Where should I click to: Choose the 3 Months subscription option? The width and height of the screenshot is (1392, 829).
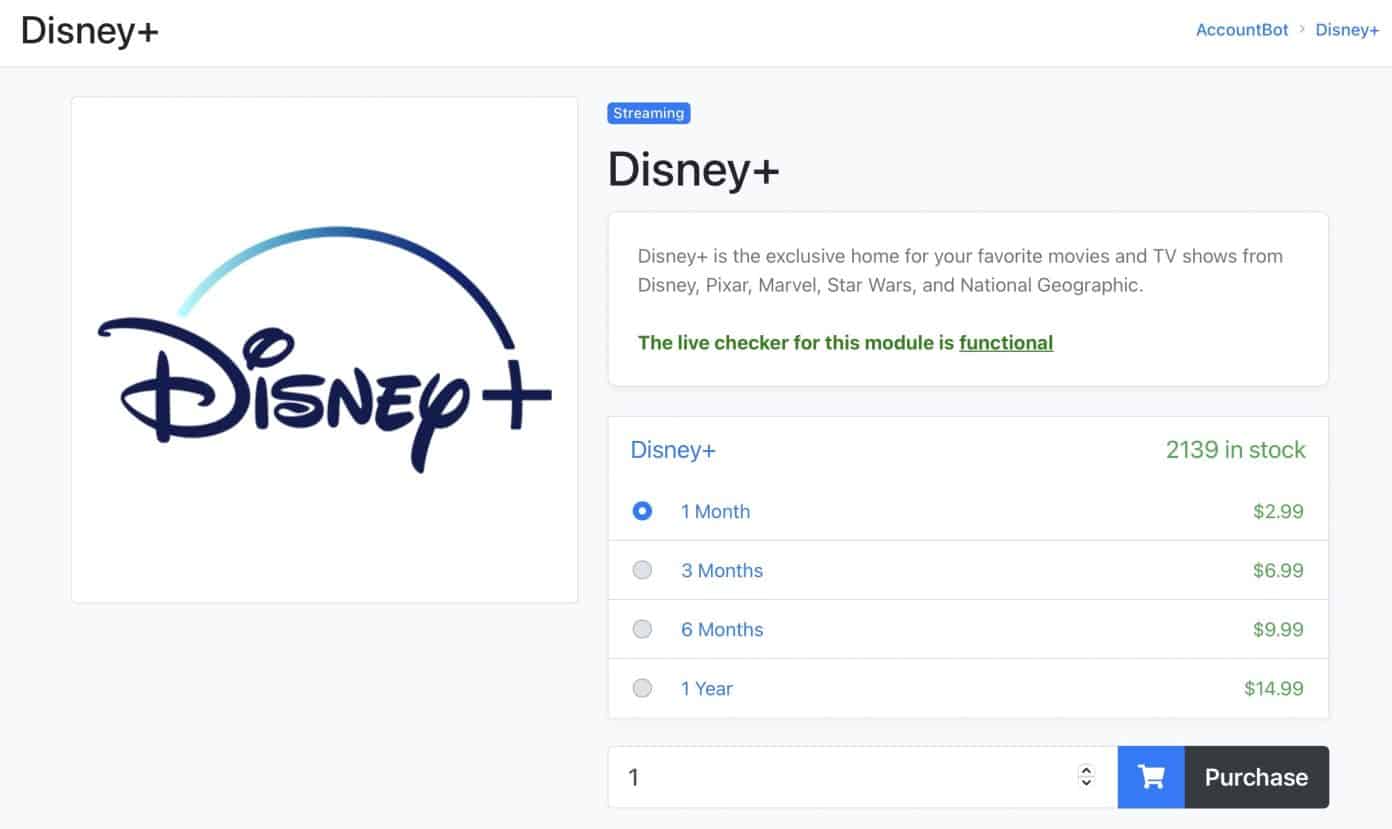click(642, 570)
